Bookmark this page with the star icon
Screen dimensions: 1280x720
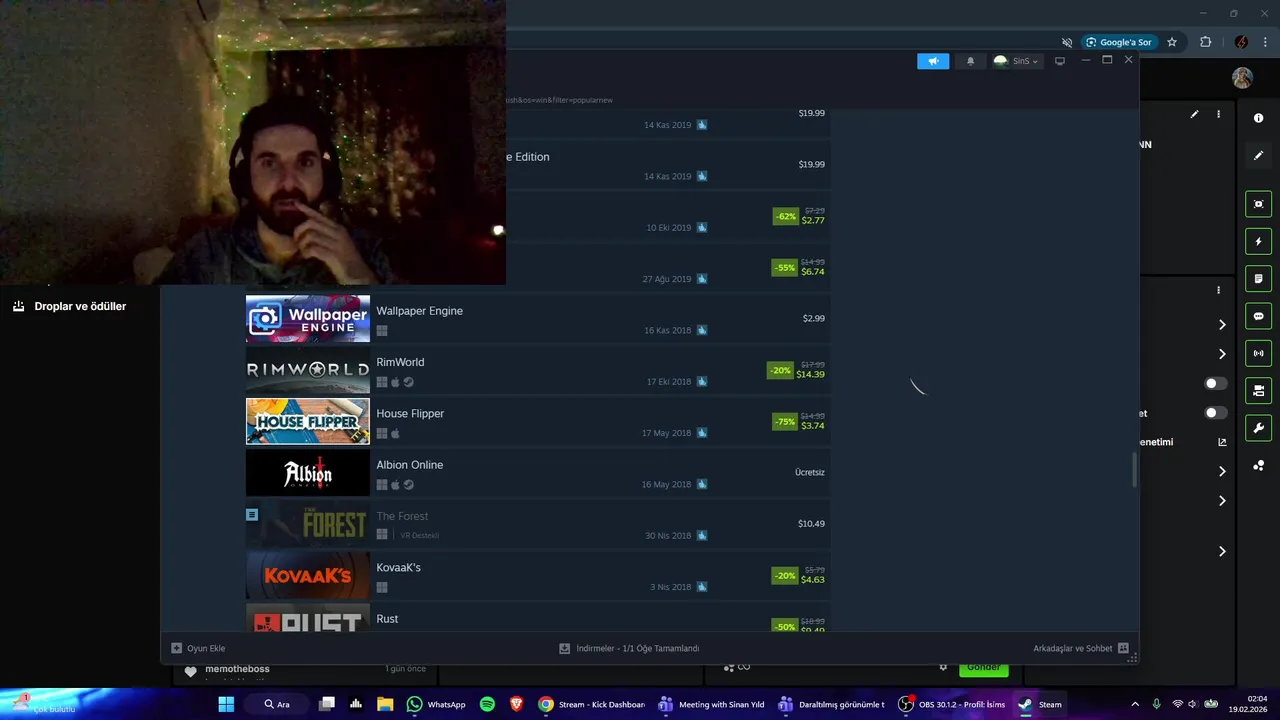pos(1172,42)
